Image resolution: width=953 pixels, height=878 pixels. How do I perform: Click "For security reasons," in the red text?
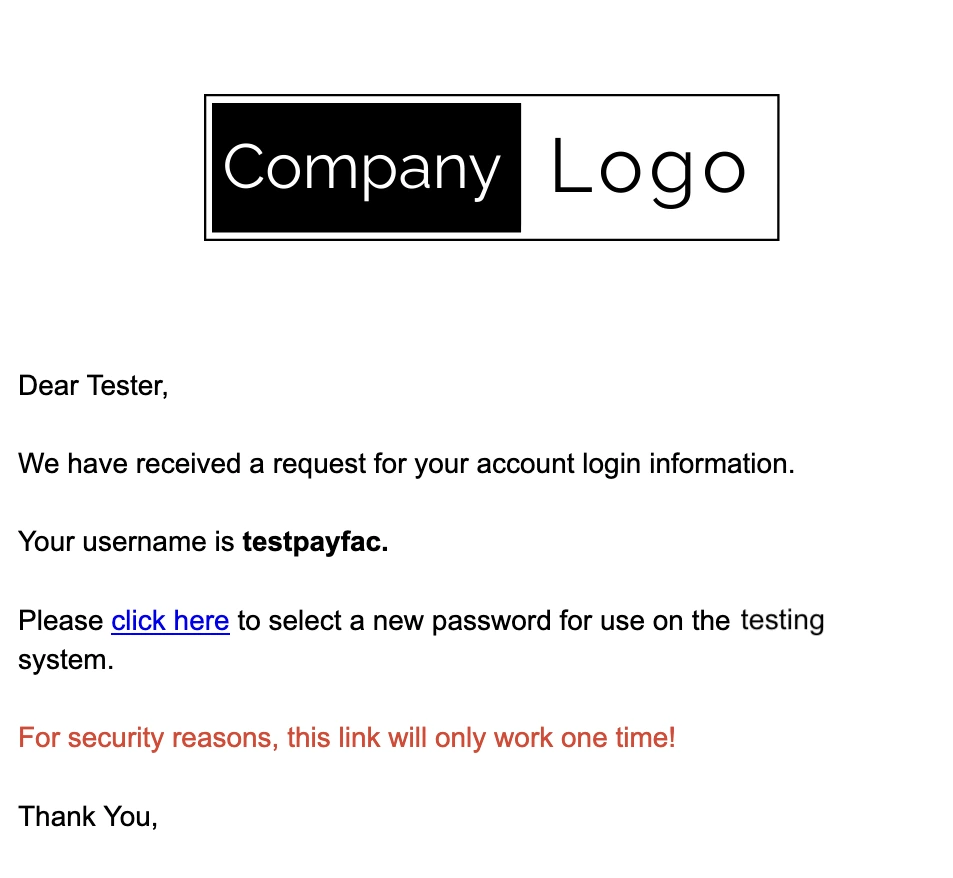point(148,738)
